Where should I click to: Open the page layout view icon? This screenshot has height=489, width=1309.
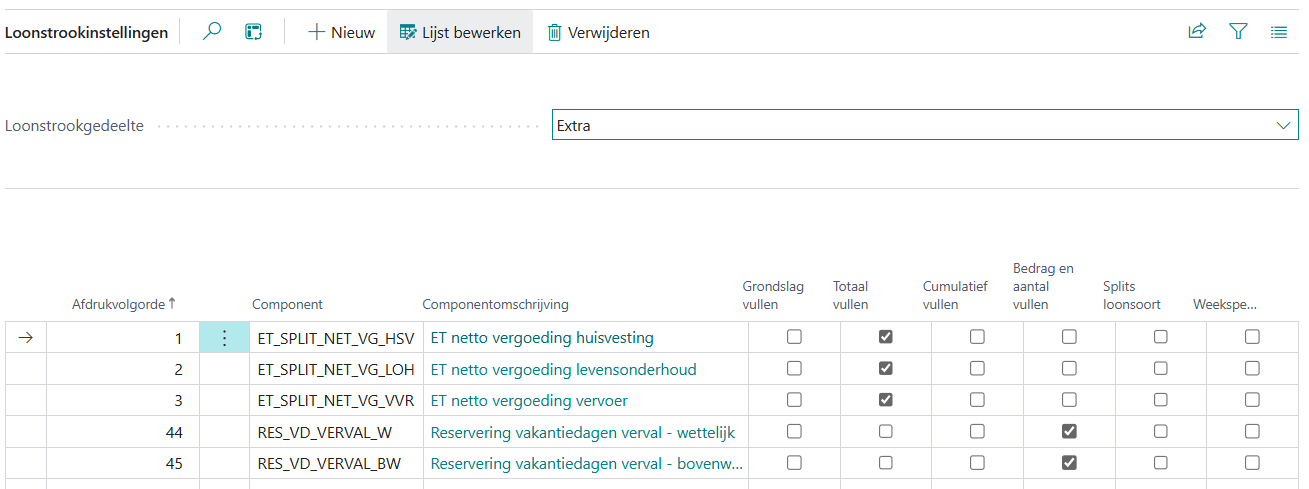(x=254, y=32)
